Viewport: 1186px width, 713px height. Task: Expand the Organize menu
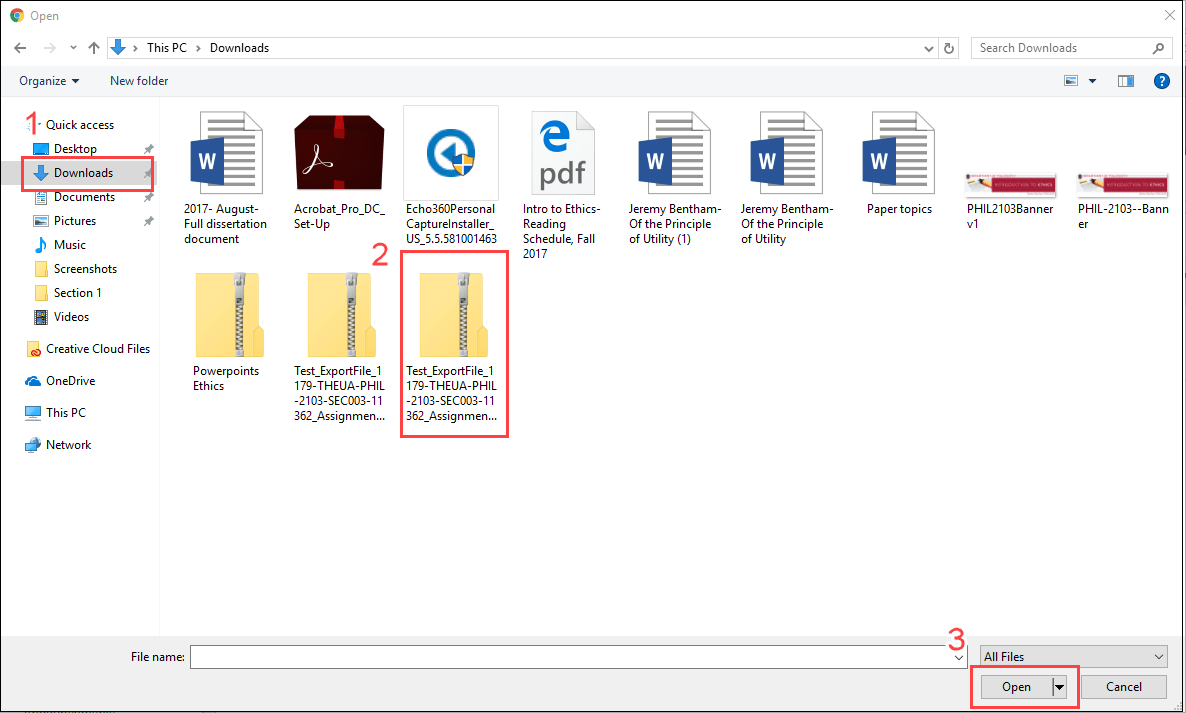[x=48, y=81]
